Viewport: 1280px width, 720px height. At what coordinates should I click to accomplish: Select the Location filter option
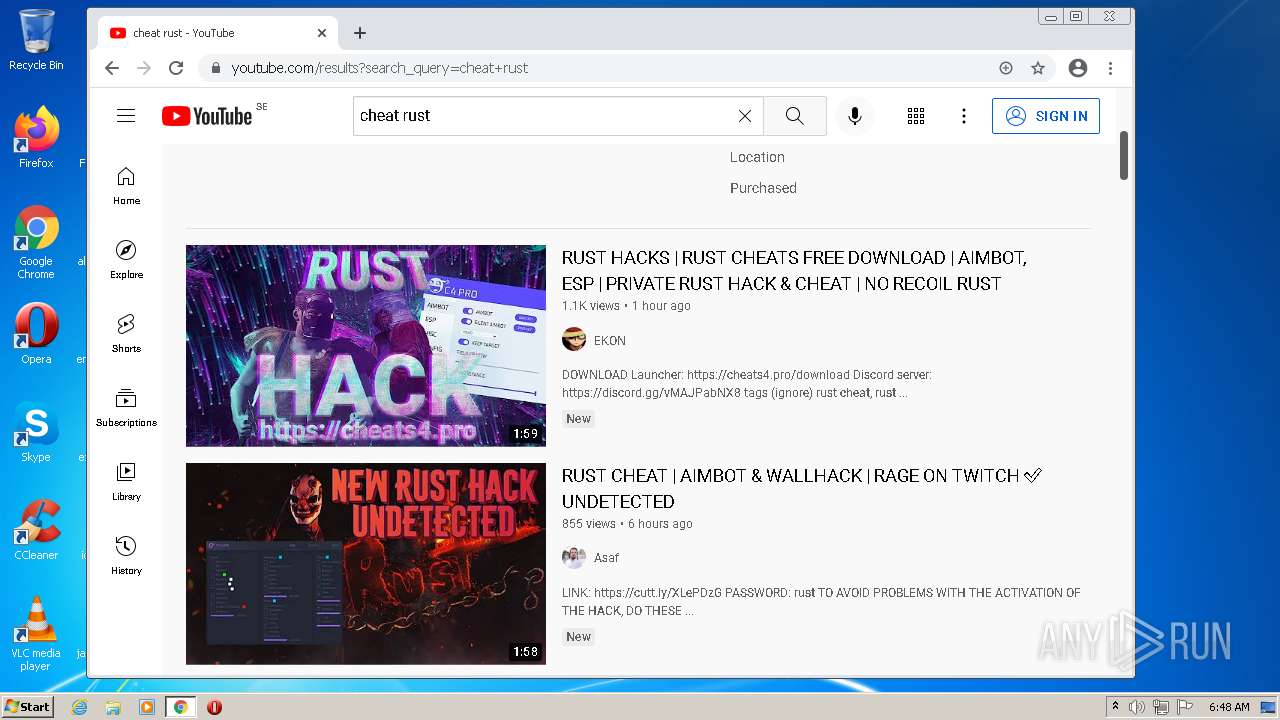coord(757,157)
